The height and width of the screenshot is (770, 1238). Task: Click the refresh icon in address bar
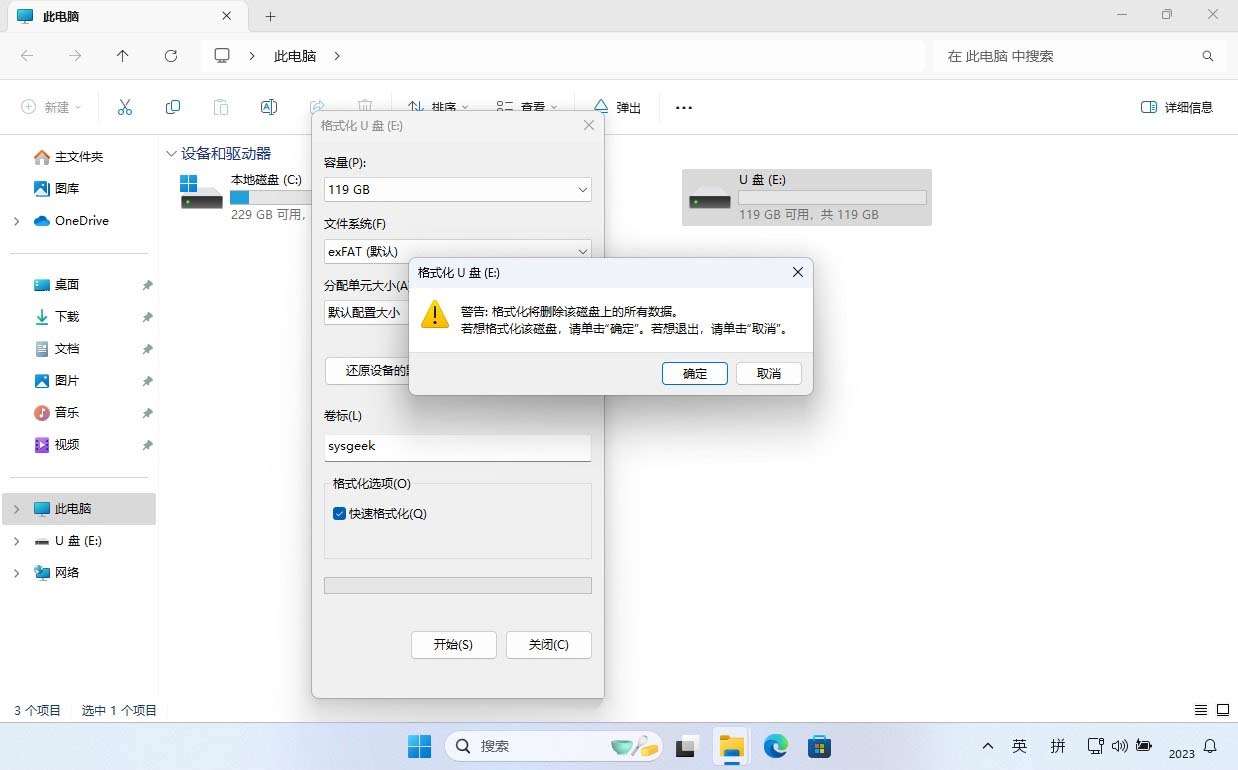pos(171,56)
